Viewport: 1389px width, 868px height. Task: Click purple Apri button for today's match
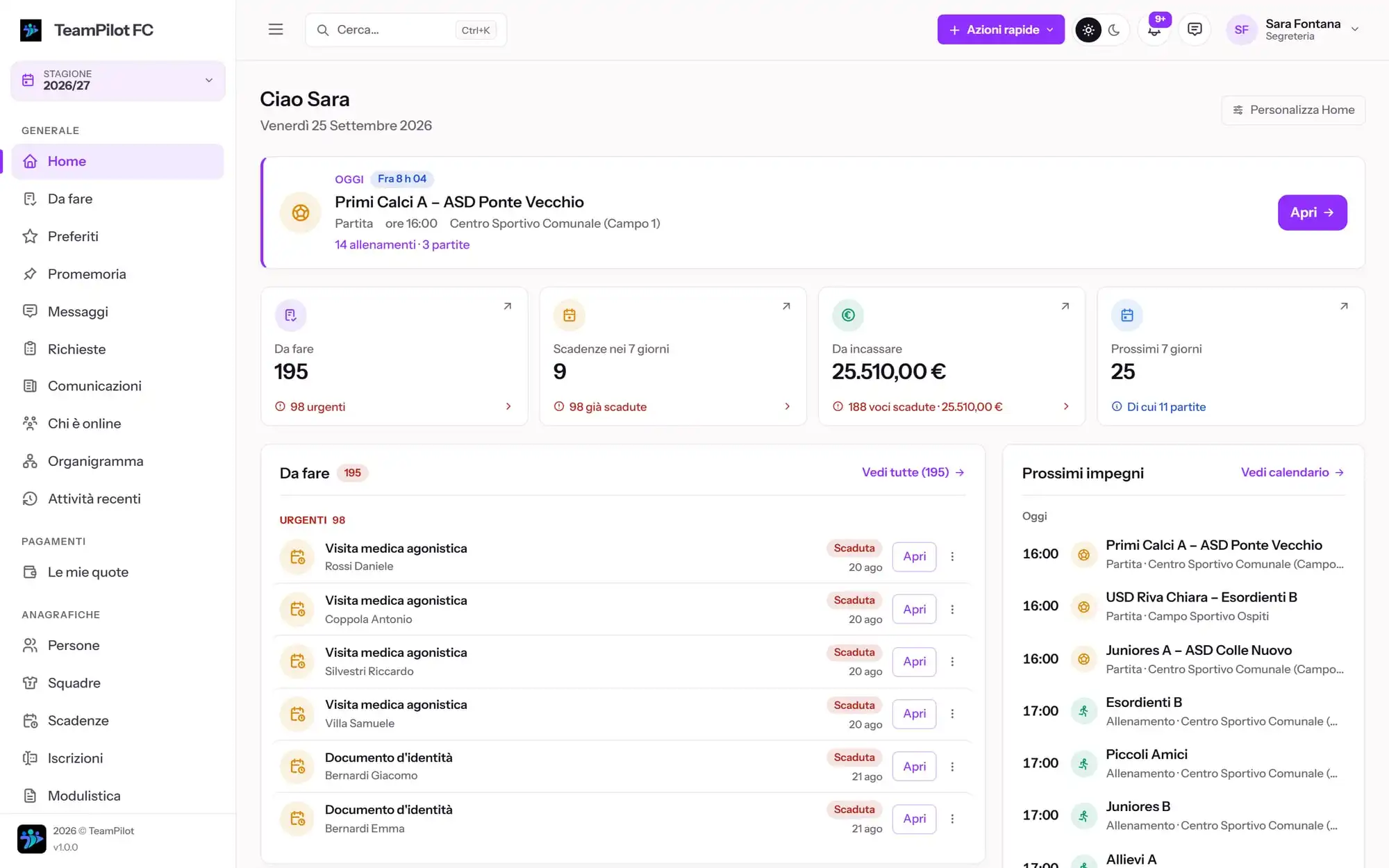click(1312, 212)
